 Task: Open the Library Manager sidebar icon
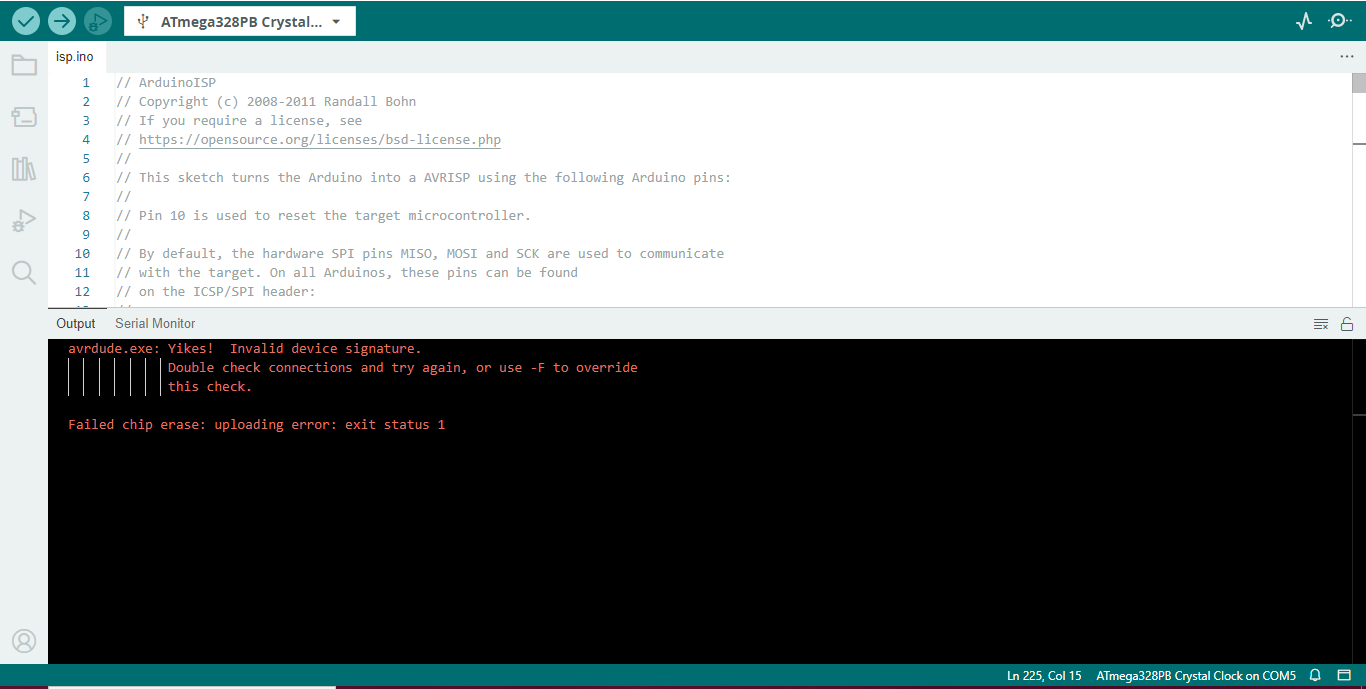pyautogui.click(x=24, y=168)
